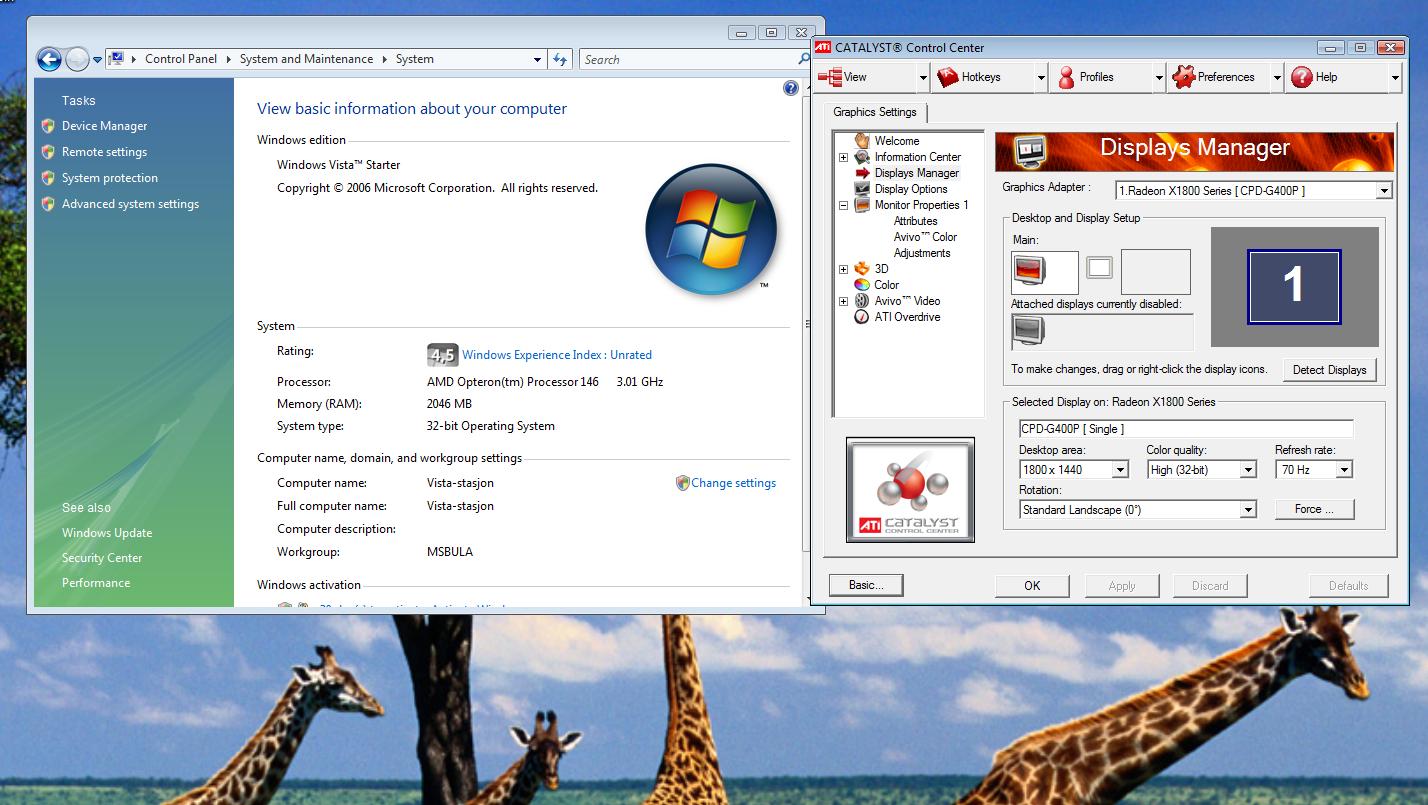Open Windows Update under See also

tap(107, 533)
